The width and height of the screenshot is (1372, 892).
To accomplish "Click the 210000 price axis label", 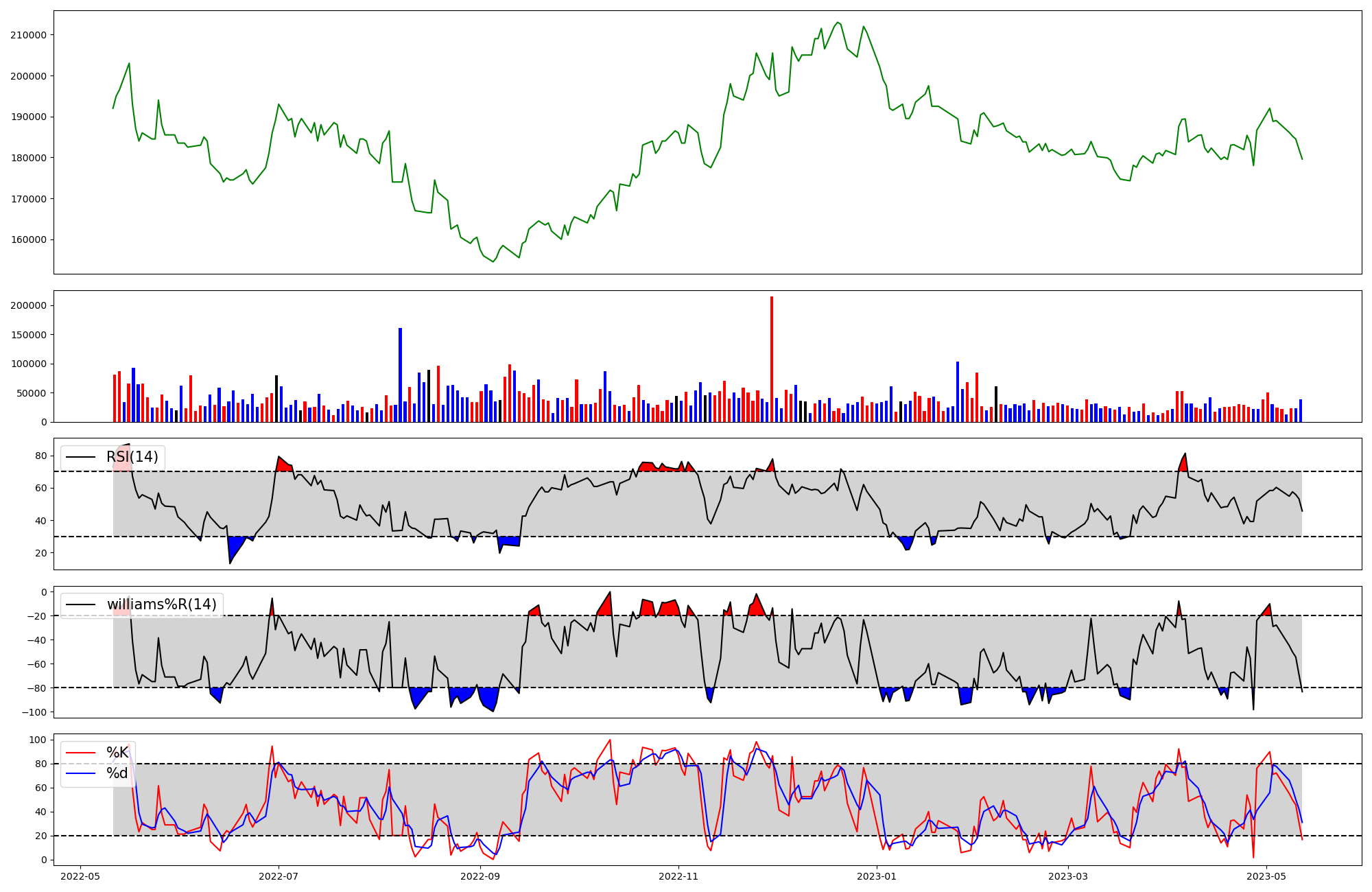I will click(28, 35).
